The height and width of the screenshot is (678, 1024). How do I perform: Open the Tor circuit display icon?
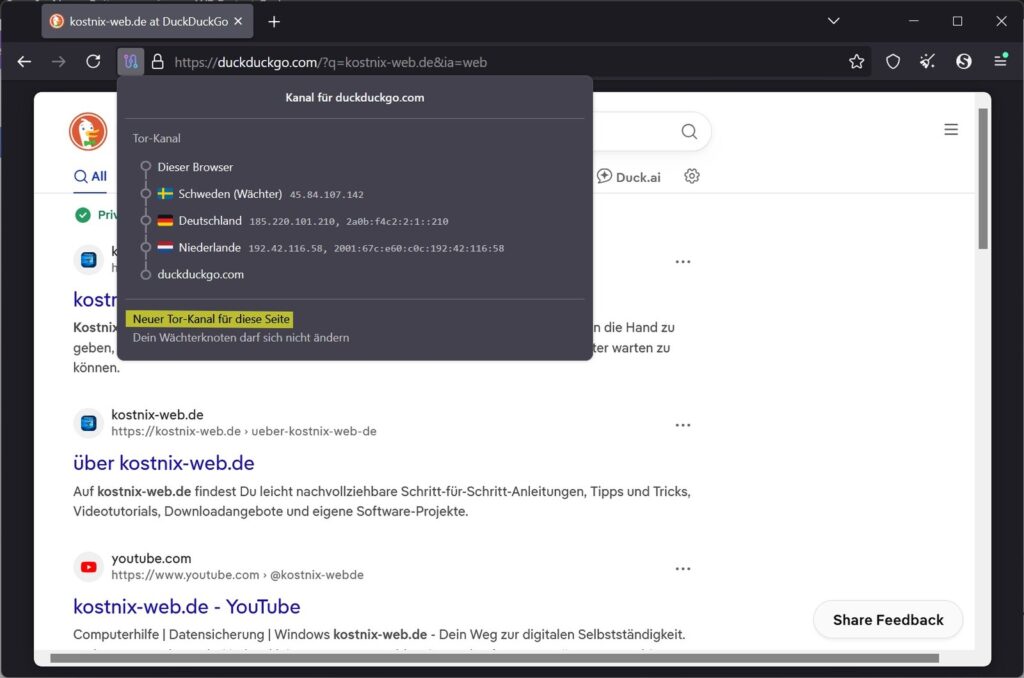coord(131,62)
